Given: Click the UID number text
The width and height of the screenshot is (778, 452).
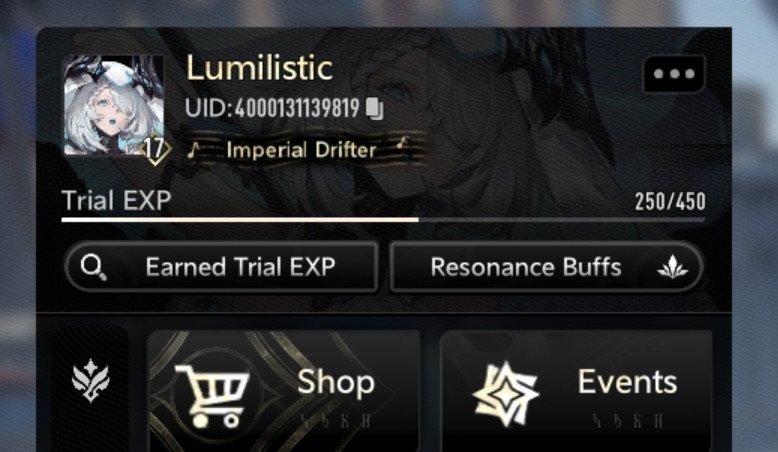Looking at the screenshot, I should pyautogui.click(x=272, y=108).
